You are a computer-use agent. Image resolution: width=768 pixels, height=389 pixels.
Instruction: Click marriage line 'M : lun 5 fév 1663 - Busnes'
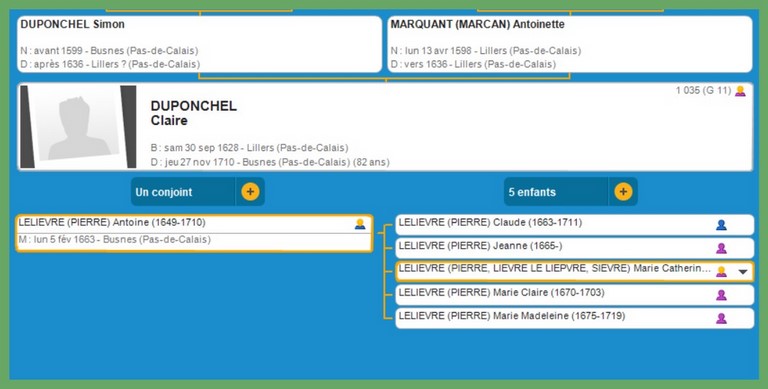[115, 240]
